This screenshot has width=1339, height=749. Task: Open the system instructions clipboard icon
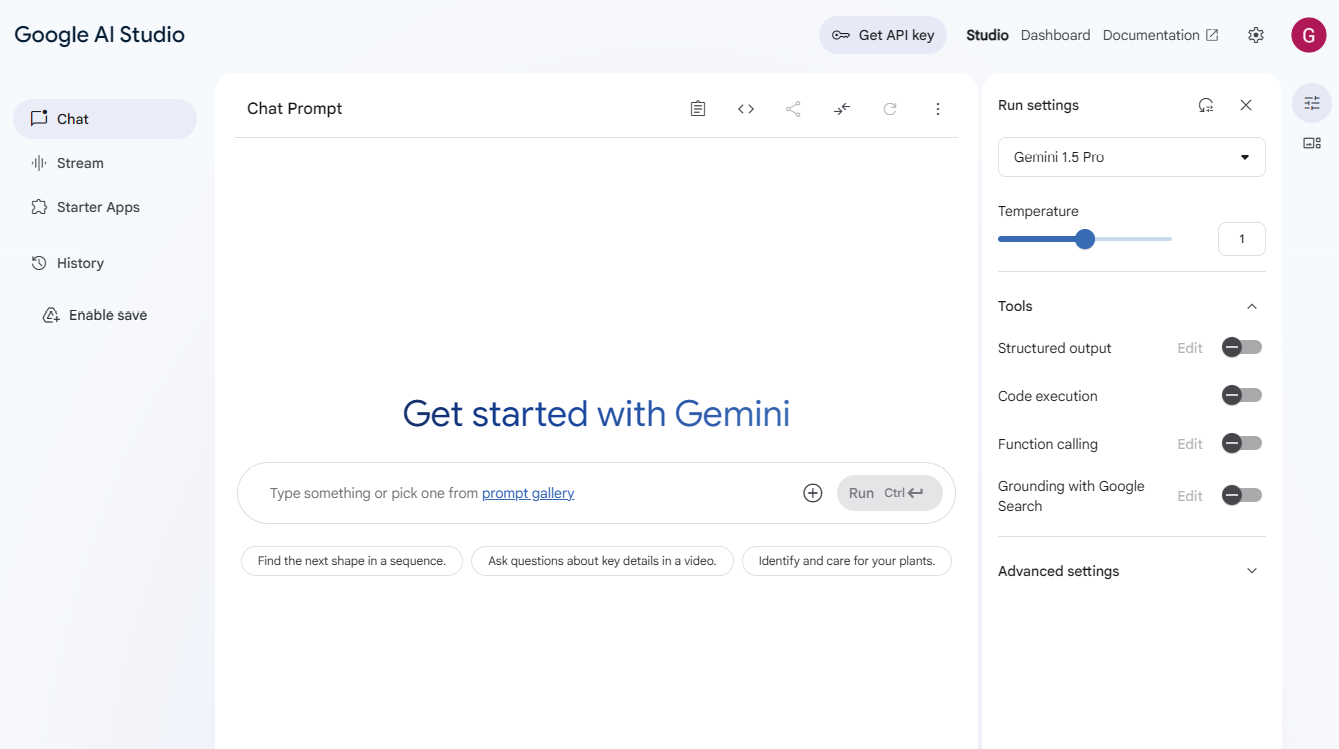pyautogui.click(x=698, y=109)
